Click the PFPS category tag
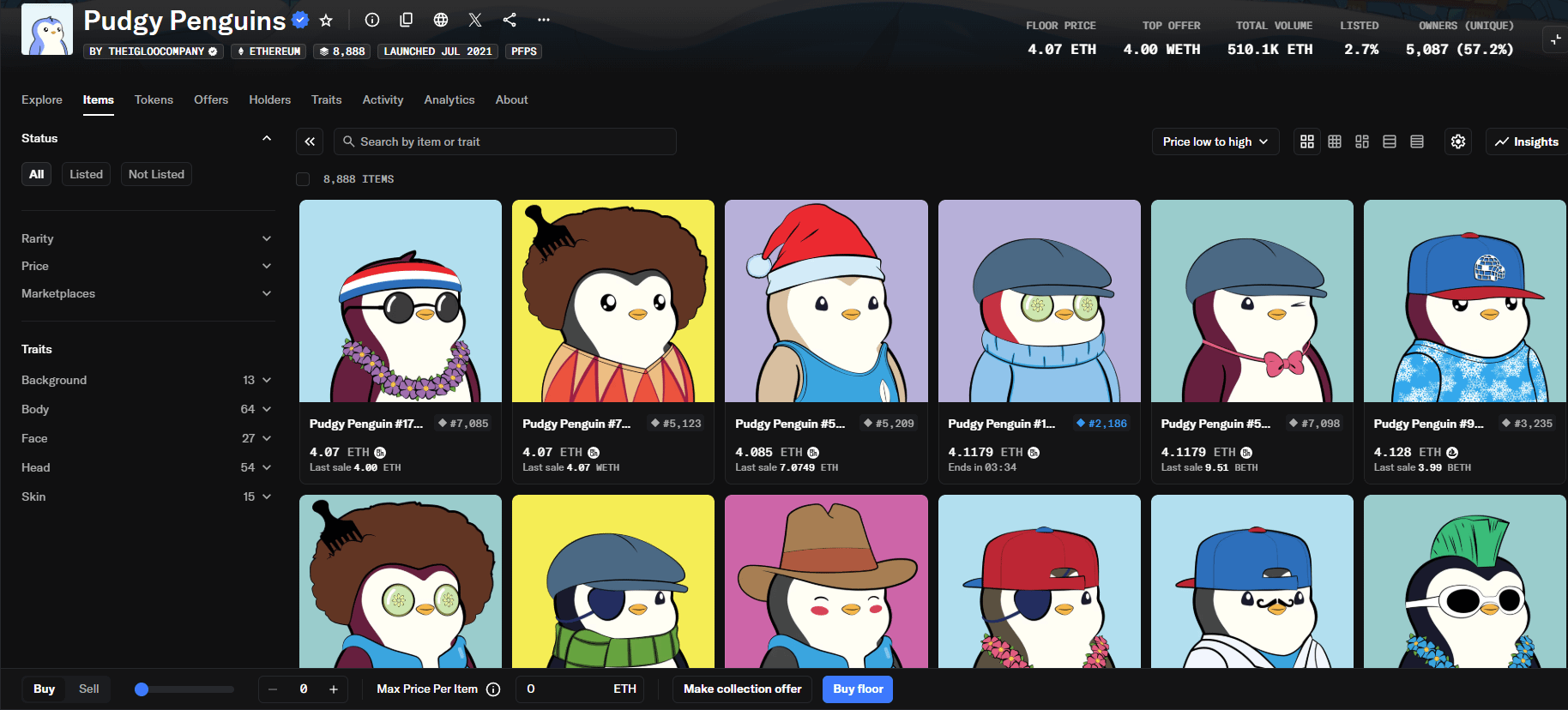 coord(524,51)
